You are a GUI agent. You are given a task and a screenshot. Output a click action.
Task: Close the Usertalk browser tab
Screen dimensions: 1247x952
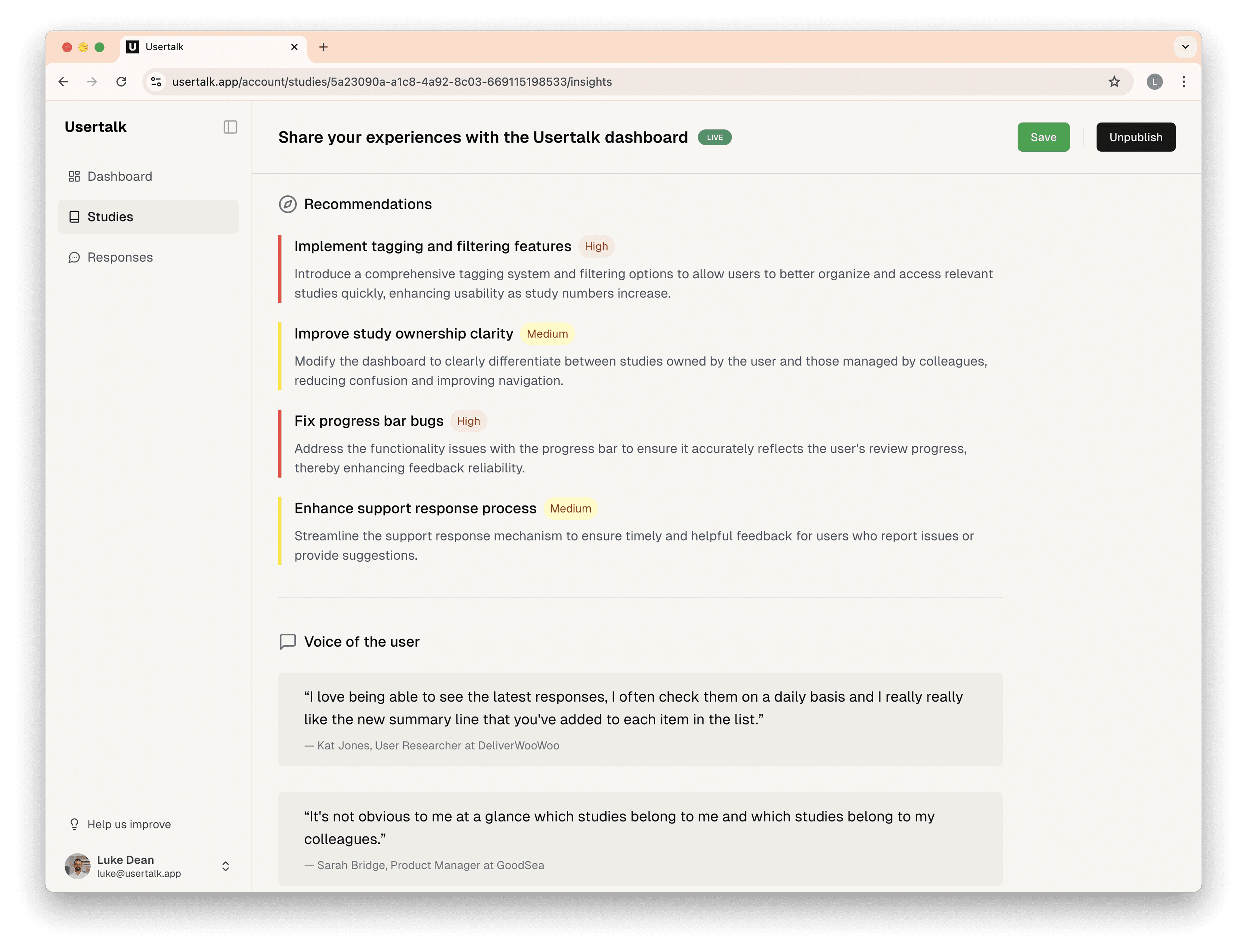294,47
